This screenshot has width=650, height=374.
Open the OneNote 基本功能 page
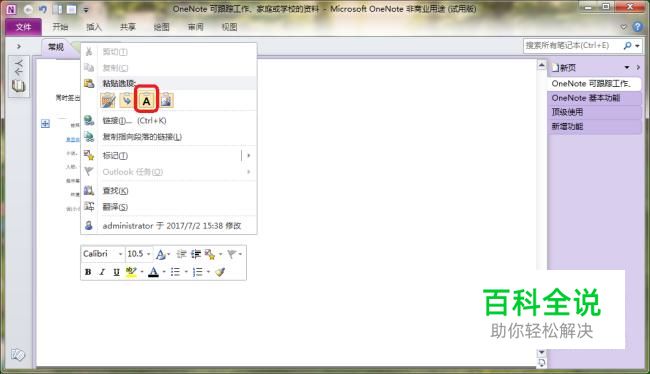[x=594, y=98]
